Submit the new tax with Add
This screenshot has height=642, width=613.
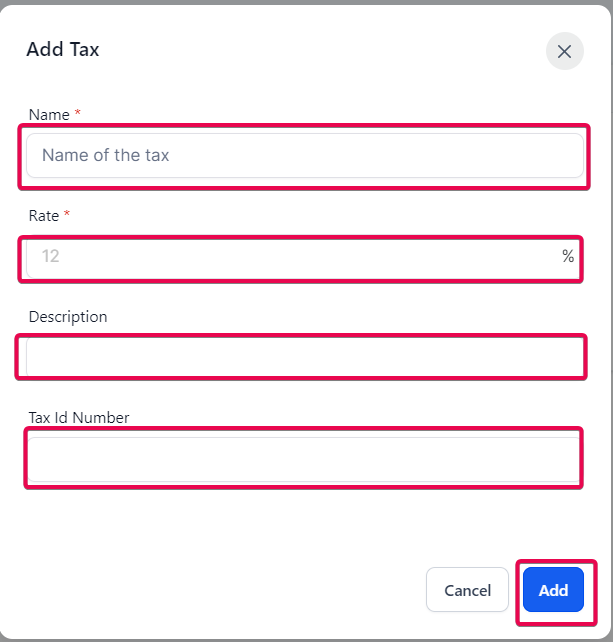click(x=553, y=590)
